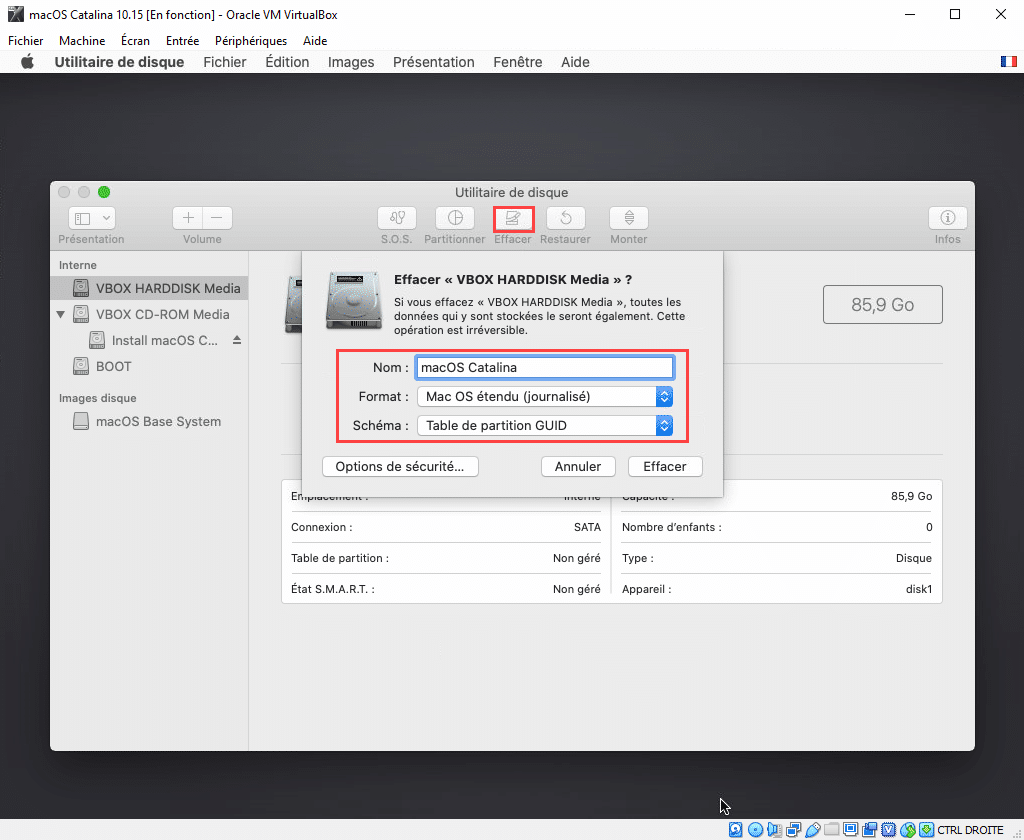Click the Monter mount toolbar icon
The height and width of the screenshot is (840, 1024).
pyautogui.click(x=628, y=218)
